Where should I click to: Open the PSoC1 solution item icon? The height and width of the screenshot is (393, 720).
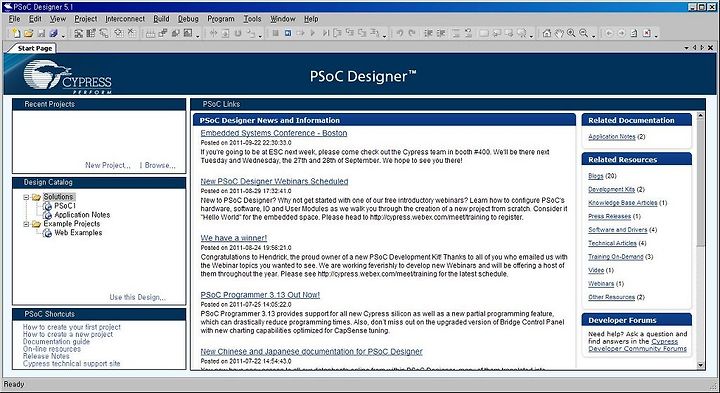pos(47,206)
